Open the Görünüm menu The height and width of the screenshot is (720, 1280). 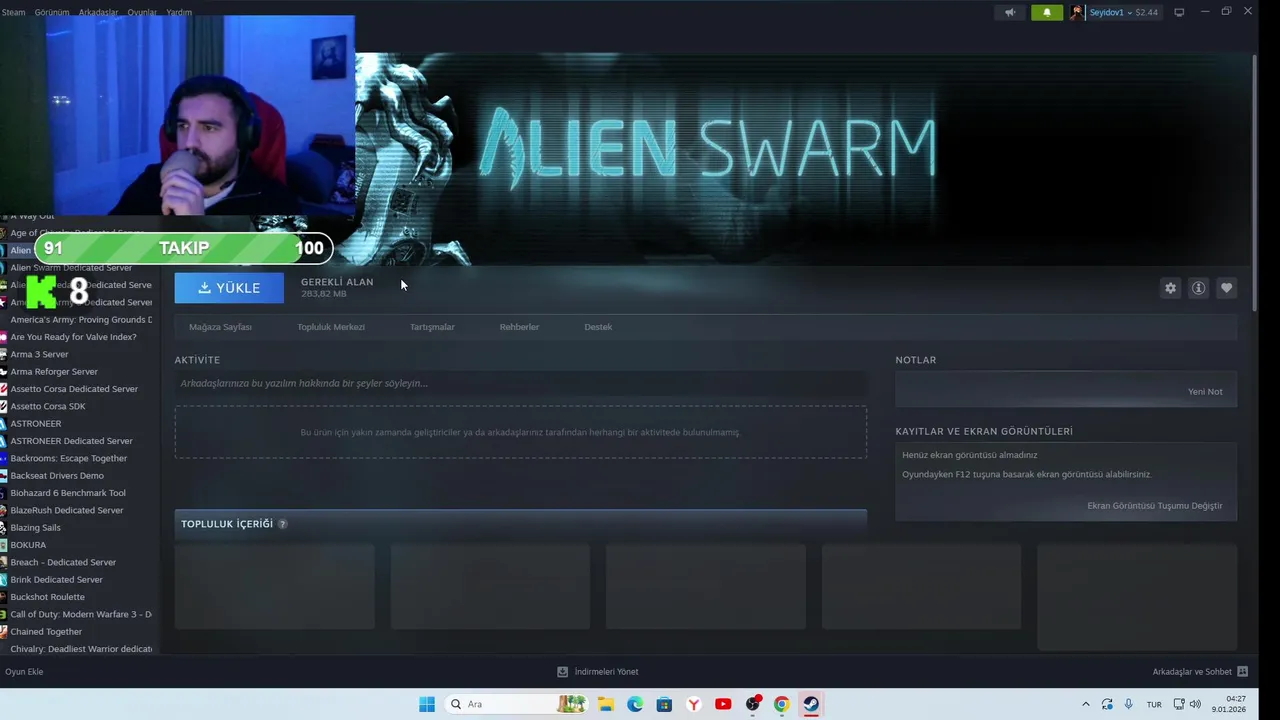[52, 12]
